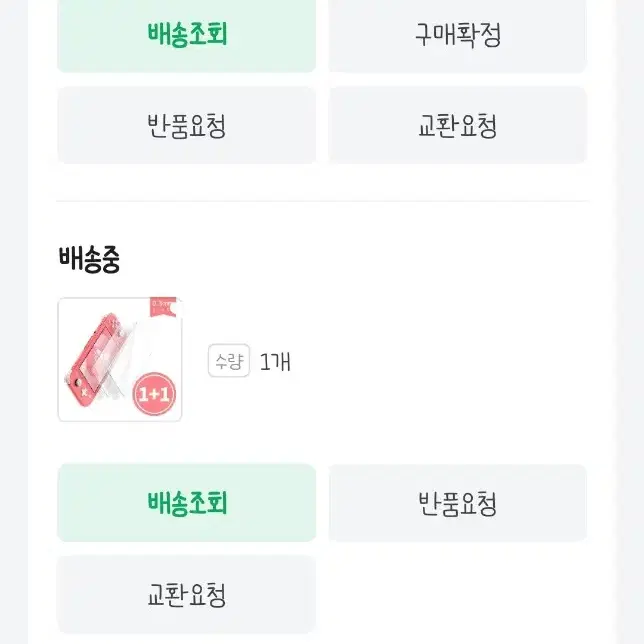The image size is (644, 644).
Task: Click the blank area right of 1개 quantity
Action: (439, 361)
